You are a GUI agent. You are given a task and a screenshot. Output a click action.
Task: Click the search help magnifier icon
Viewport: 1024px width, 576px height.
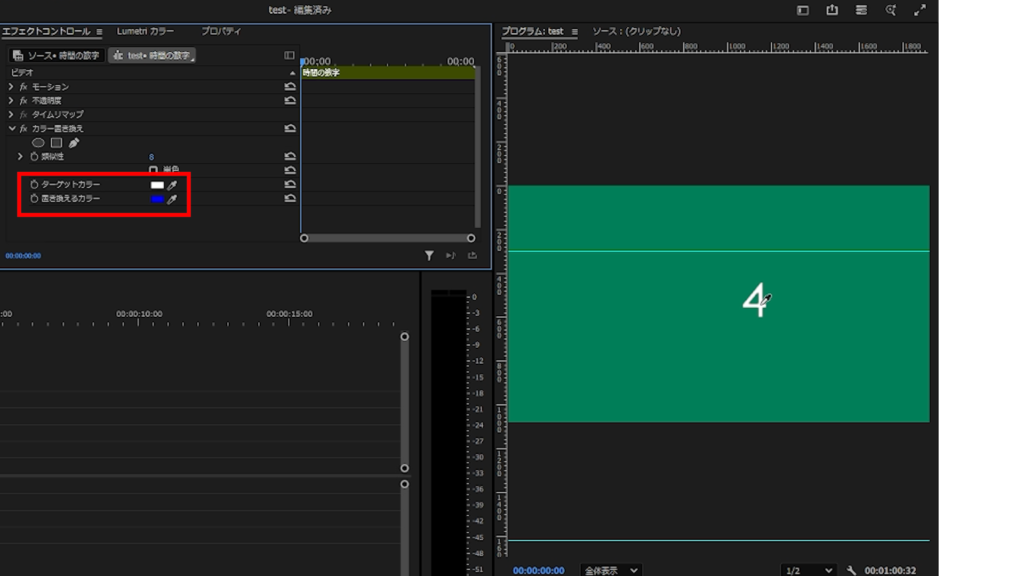pos(891,10)
